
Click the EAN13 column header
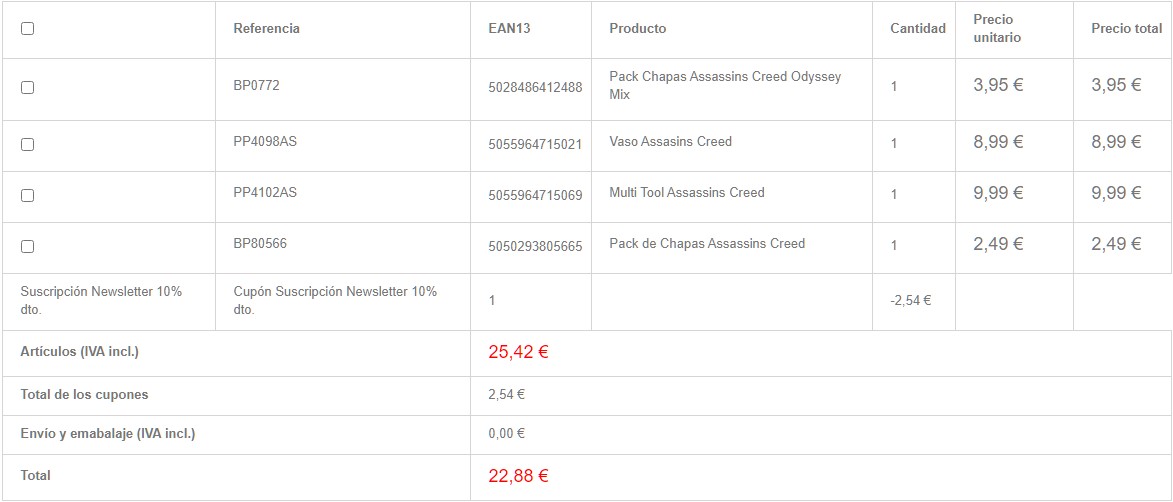point(509,29)
